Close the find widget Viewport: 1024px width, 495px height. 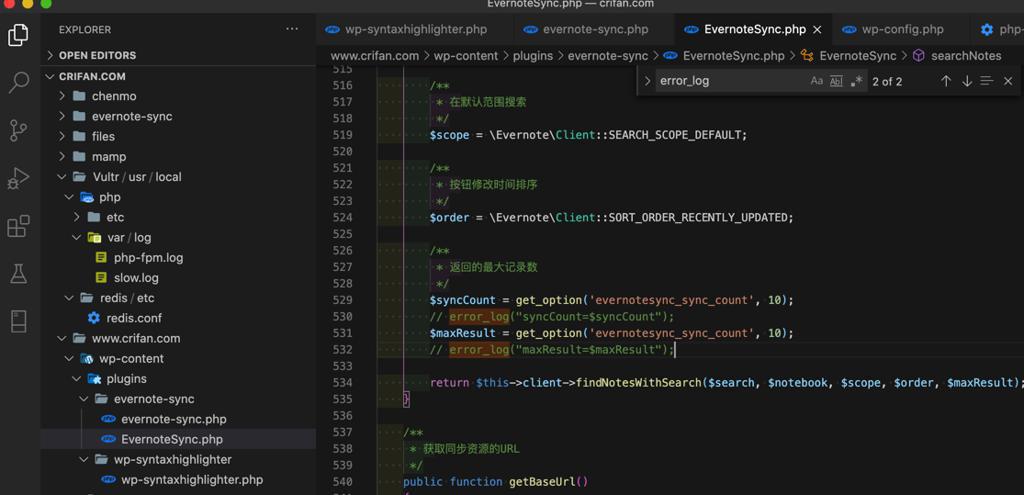(x=1008, y=81)
